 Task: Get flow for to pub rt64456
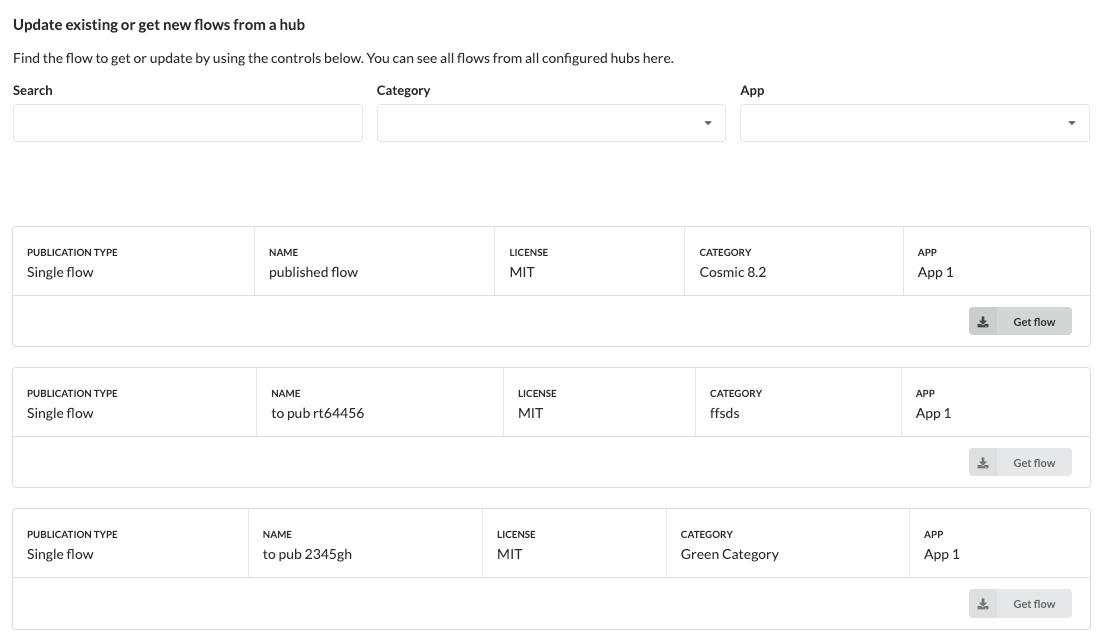click(1020, 462)
